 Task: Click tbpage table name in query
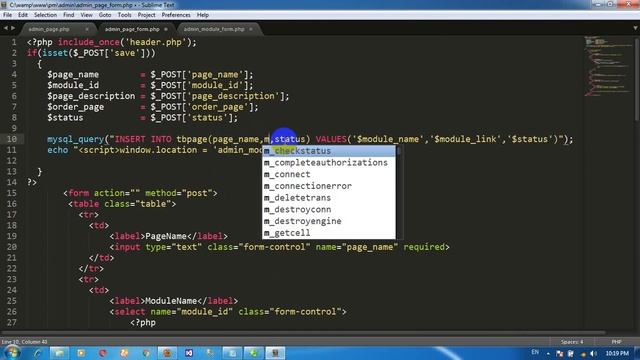pos(192,140)
